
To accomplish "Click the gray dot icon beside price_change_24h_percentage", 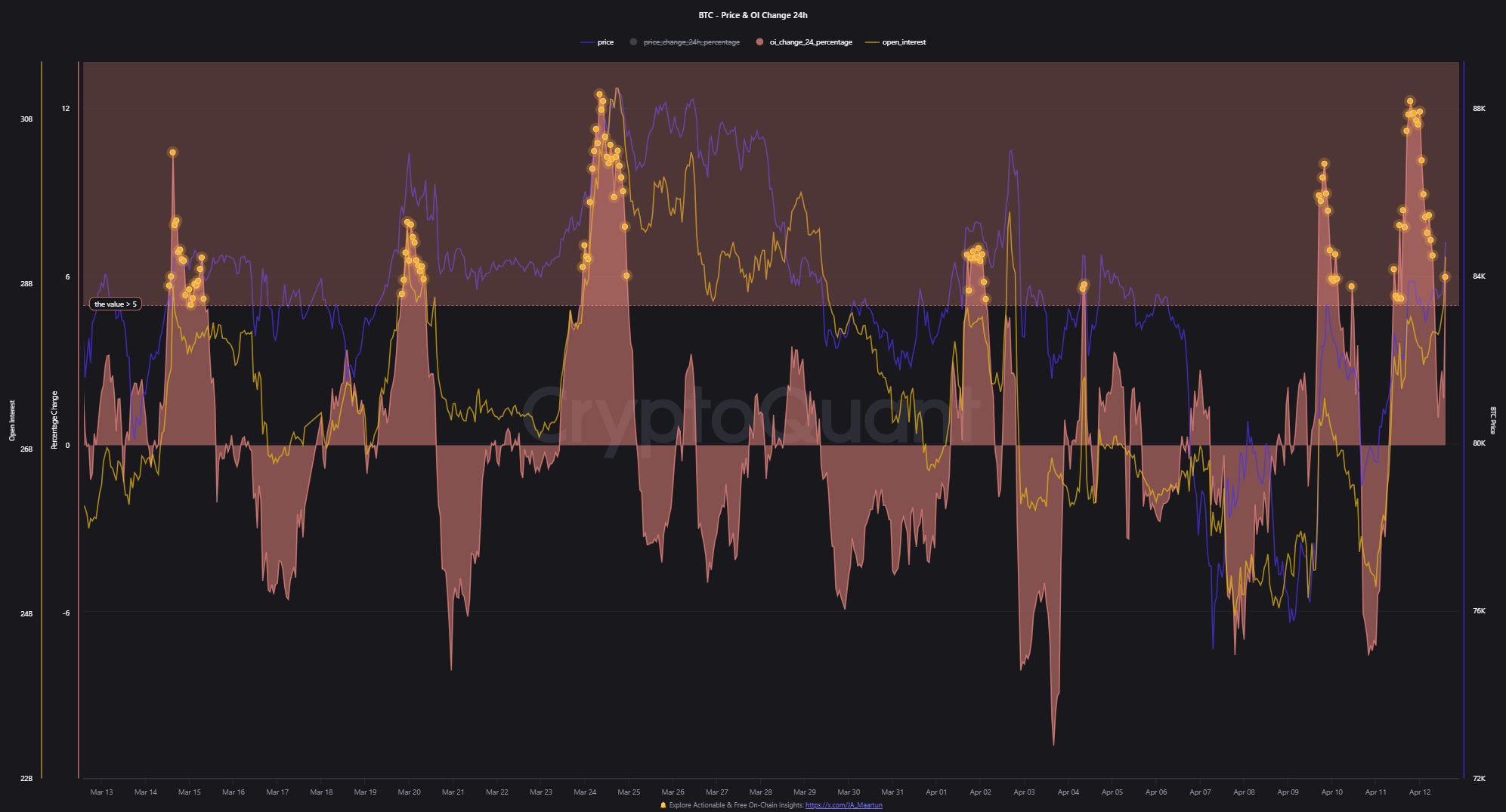I will point(632,42).
